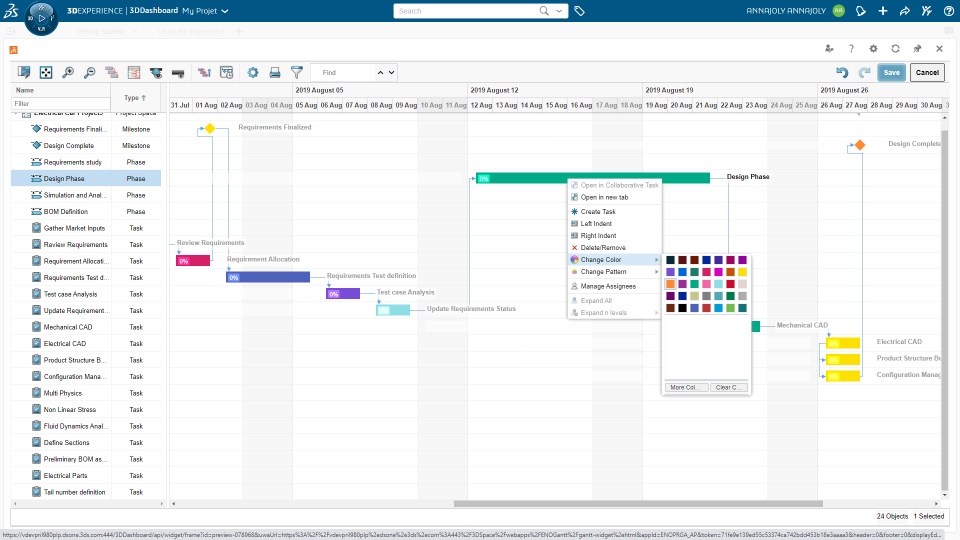Open the search options dropdown chevron
960x540 pixels.
559,11
